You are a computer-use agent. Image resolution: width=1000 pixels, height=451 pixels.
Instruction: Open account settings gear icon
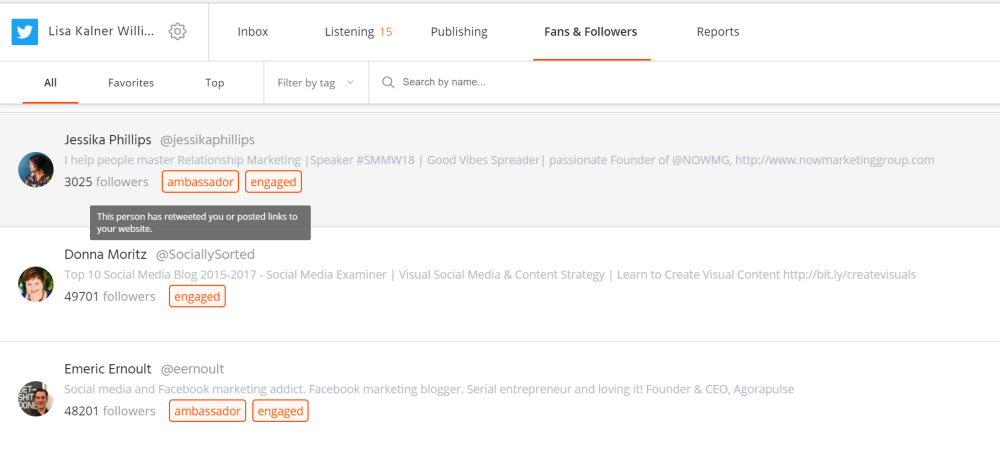(177, 31)
